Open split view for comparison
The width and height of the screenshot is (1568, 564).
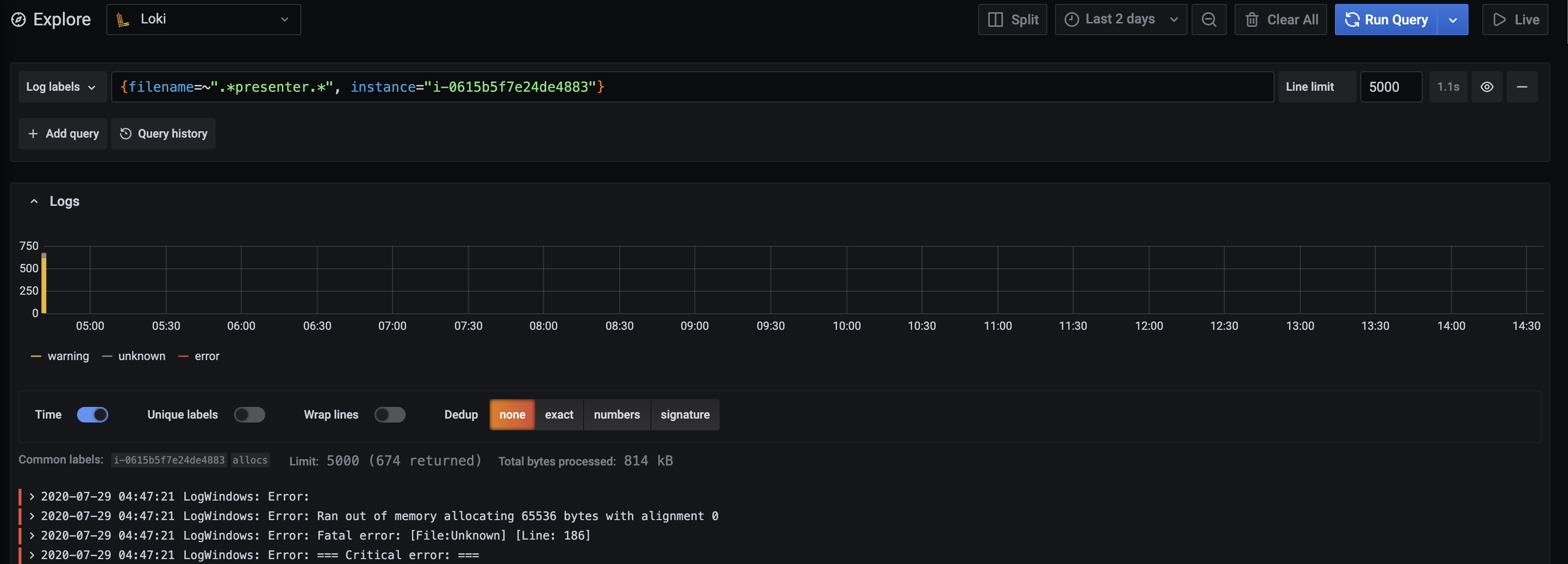1012,20
